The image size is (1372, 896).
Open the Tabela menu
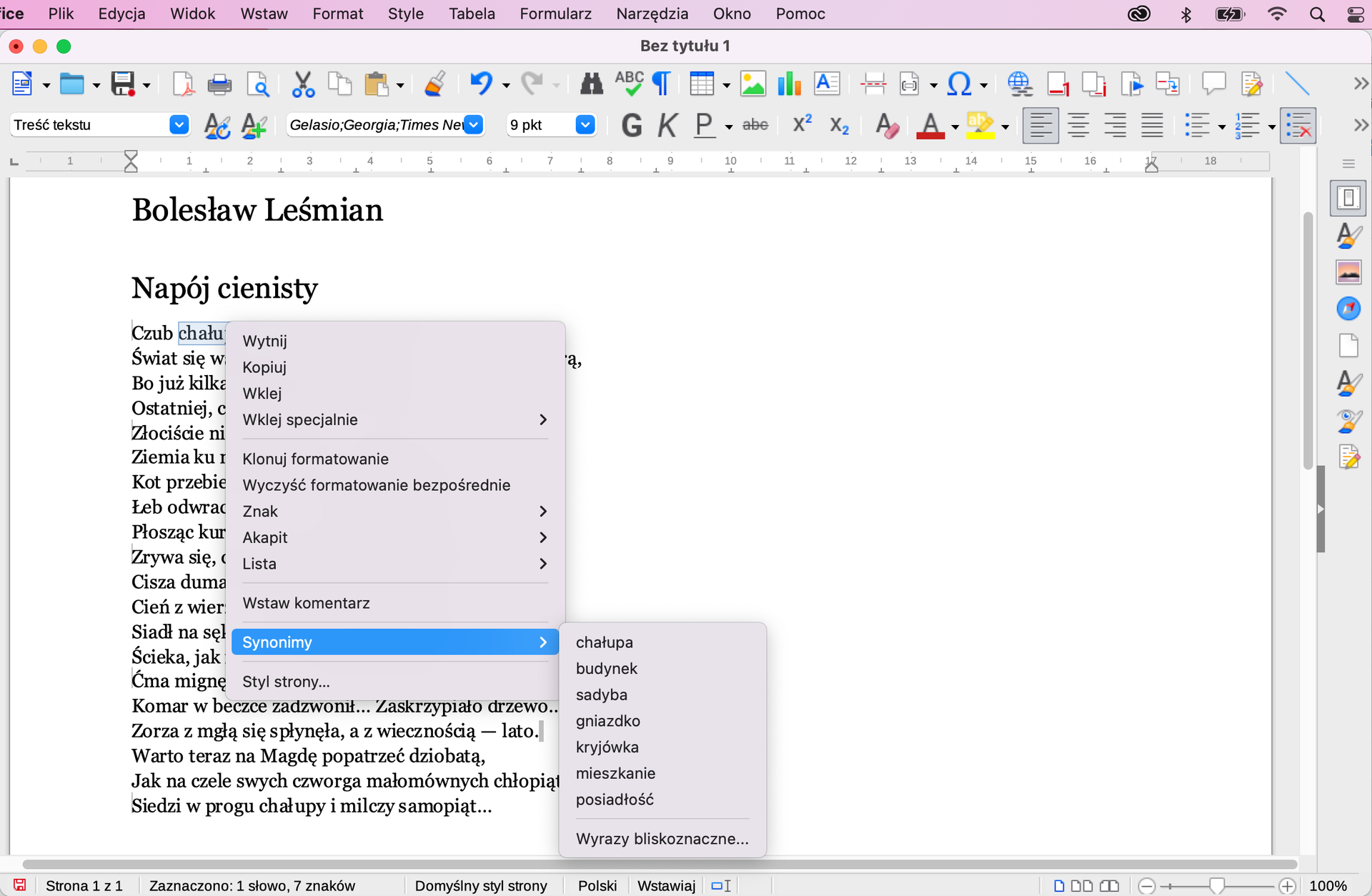(472, 14)
